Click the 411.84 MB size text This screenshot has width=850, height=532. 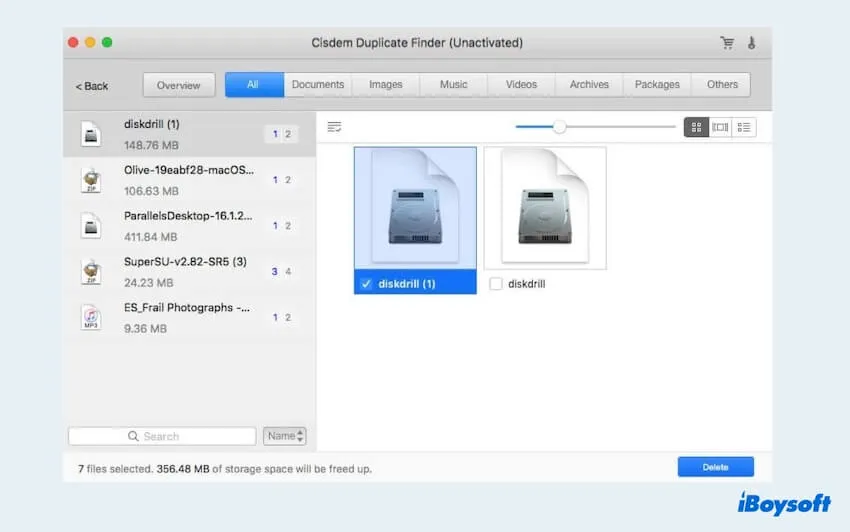click(151, 237)
